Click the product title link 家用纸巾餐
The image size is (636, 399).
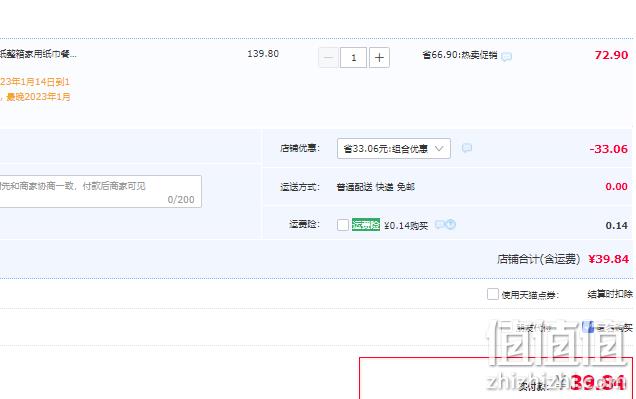(x=38, y=54)
